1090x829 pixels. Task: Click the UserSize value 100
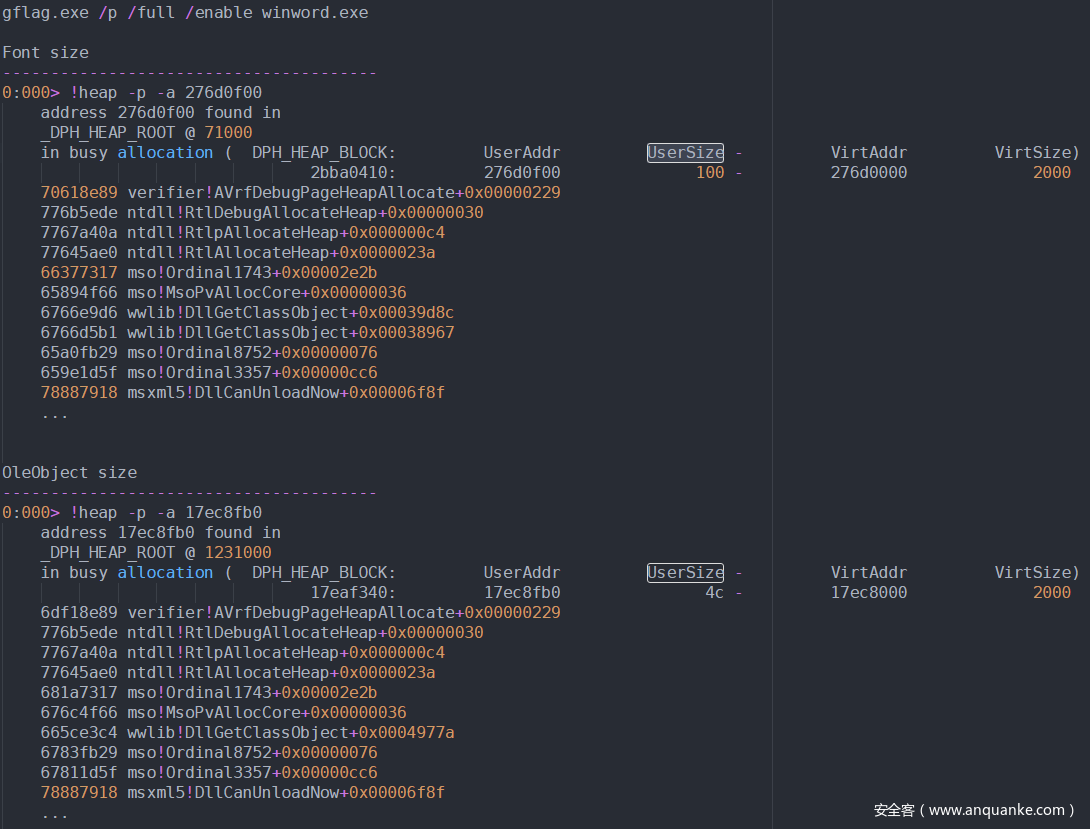[x=710, y=172]
